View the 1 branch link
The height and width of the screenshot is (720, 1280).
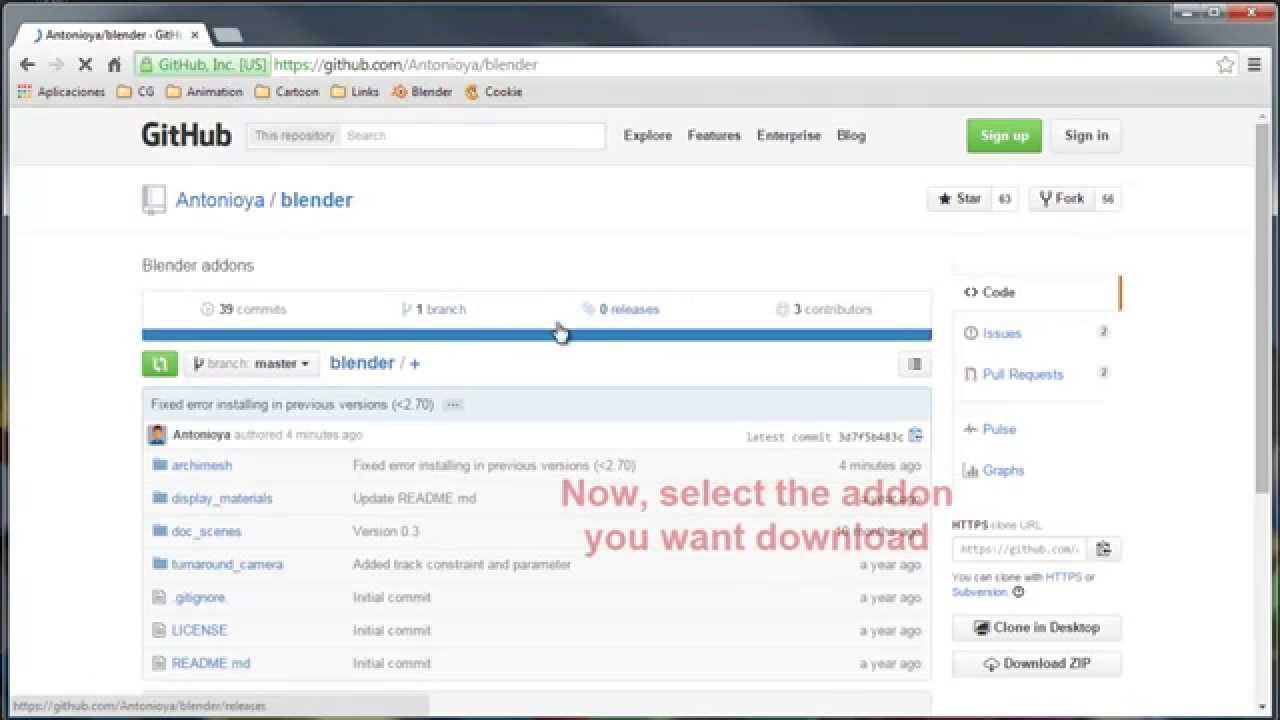433,309
